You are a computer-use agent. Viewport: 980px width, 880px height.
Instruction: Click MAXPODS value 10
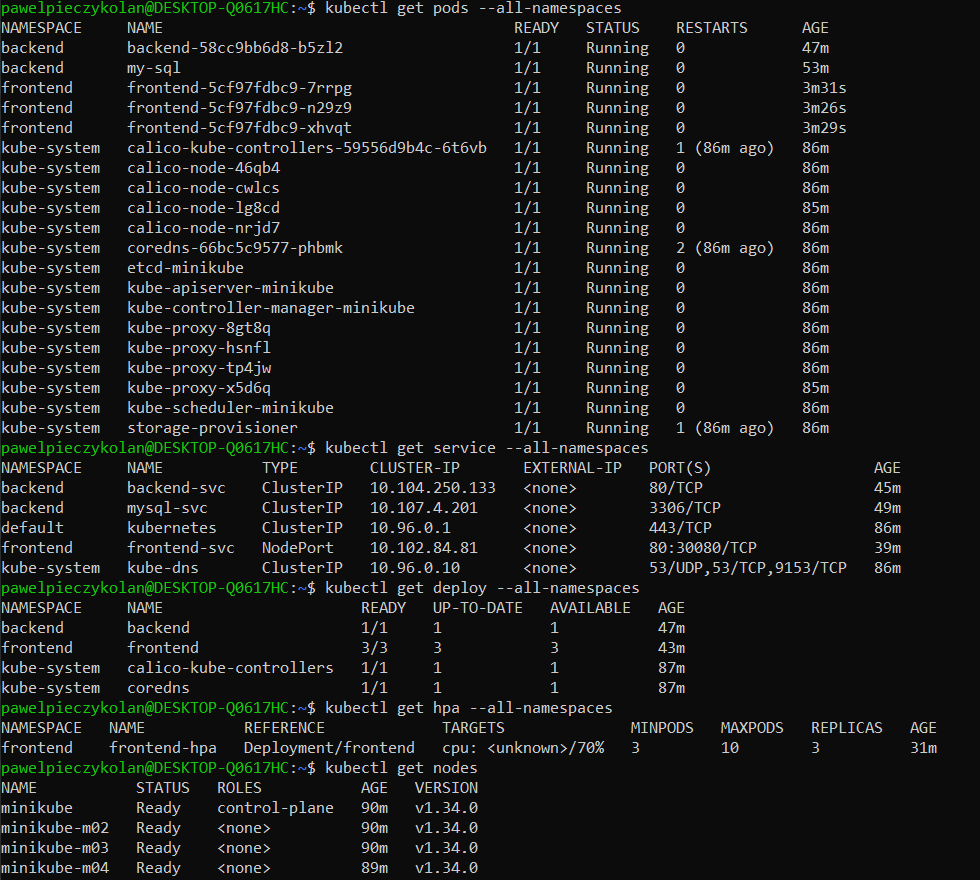[730, 748]
